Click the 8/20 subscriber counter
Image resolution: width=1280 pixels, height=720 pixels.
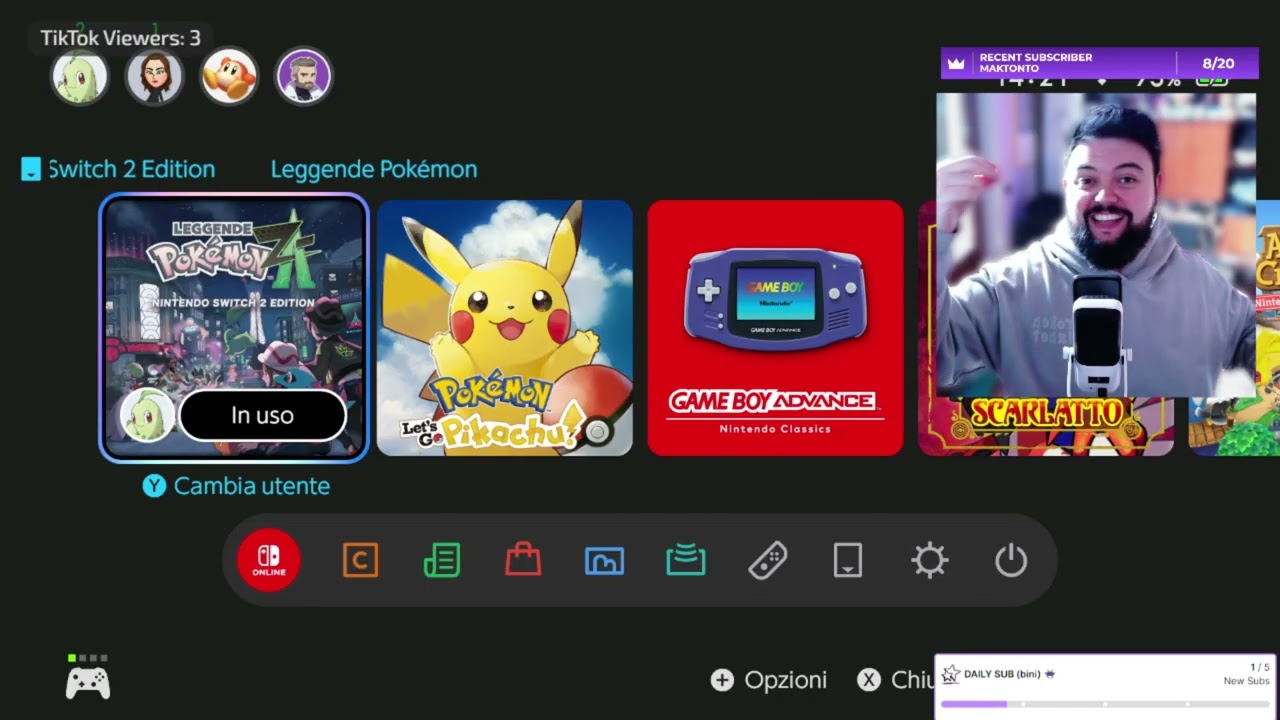pyautogui.click(x=1218, y=63)
